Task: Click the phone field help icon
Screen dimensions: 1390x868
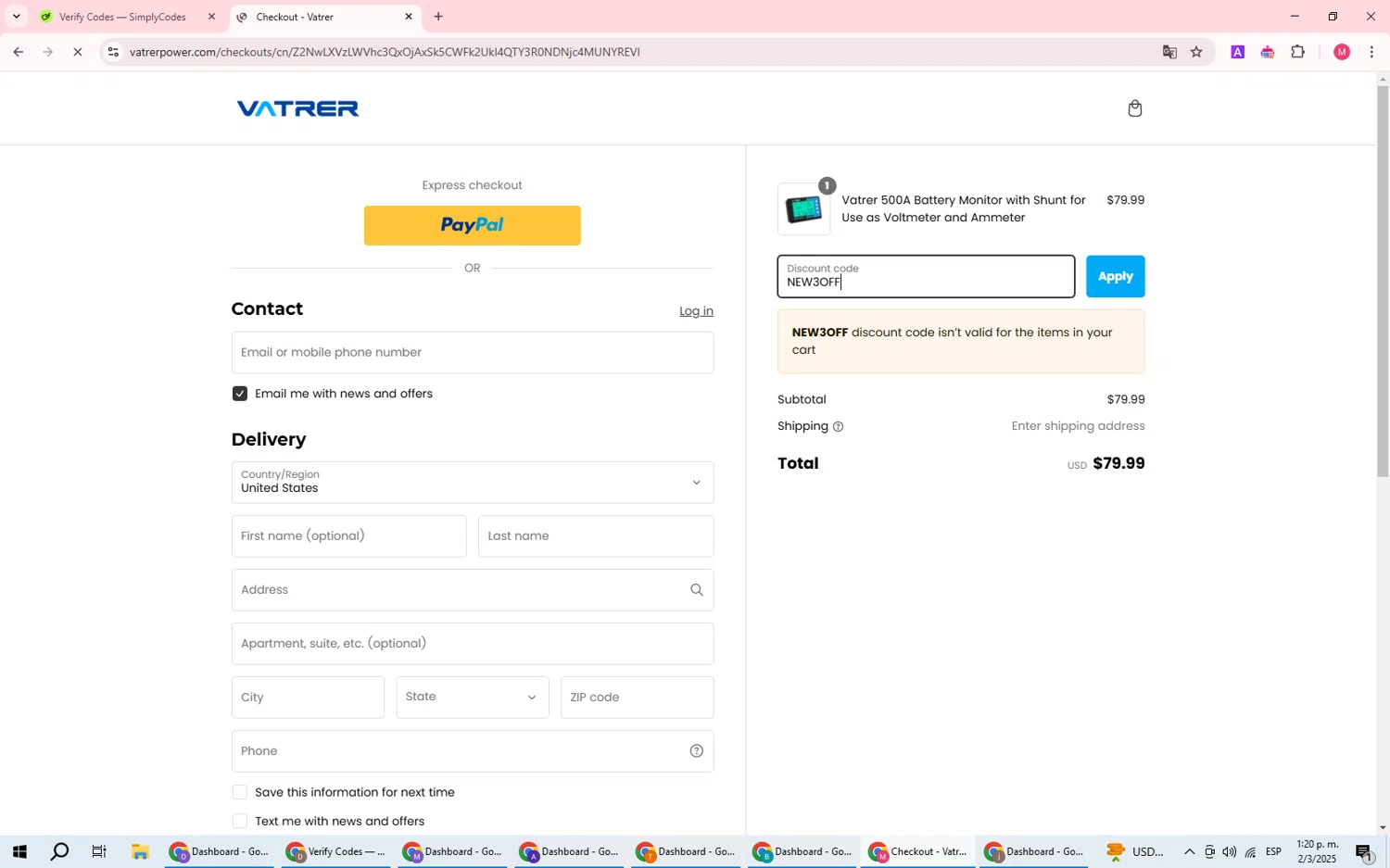Action: click(697, 751)
